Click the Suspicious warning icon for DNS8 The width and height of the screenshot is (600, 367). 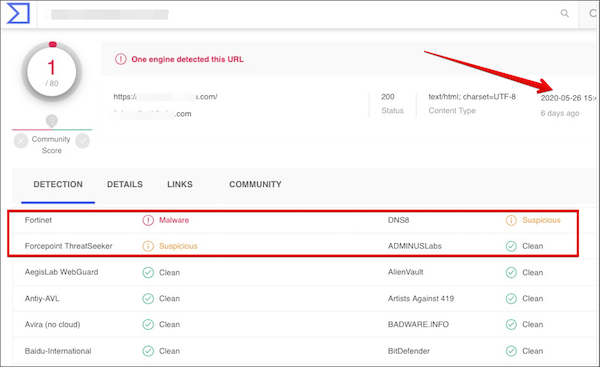[511, 220]
